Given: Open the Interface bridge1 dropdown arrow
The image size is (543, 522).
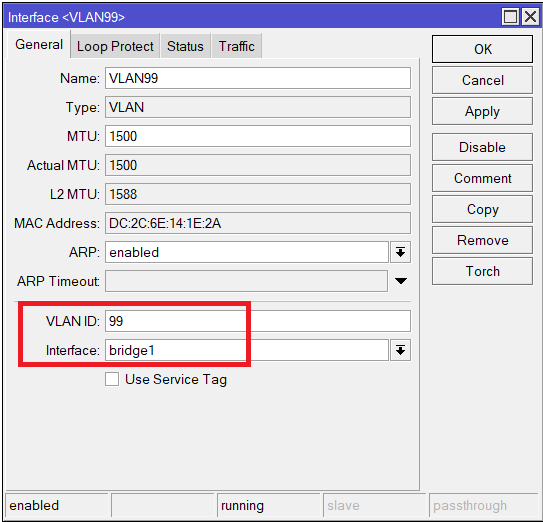Looking at the screenshot, I should pyautogui.click(x=401, y=350).
